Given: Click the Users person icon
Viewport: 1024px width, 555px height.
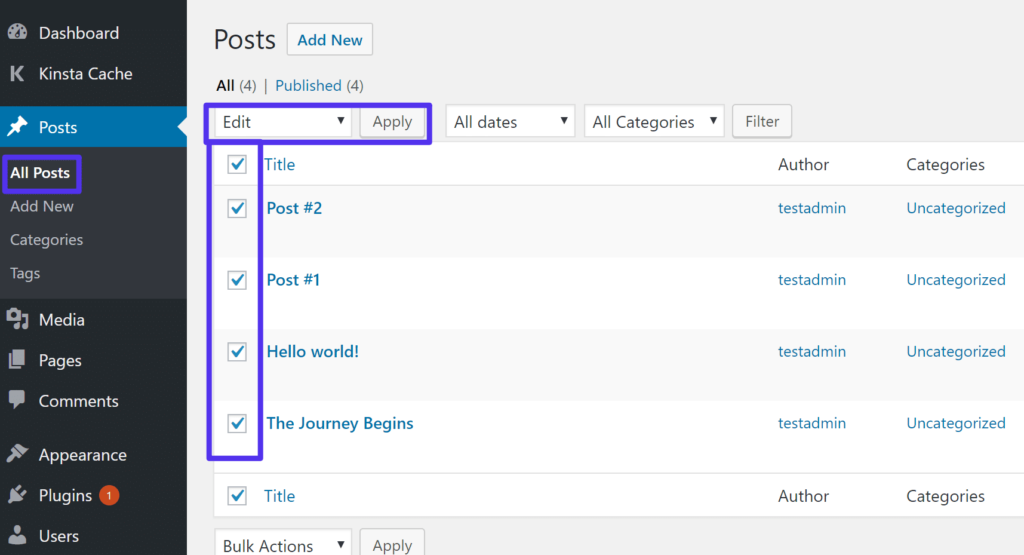Looking at the screenshot, I should click(17, 536).
